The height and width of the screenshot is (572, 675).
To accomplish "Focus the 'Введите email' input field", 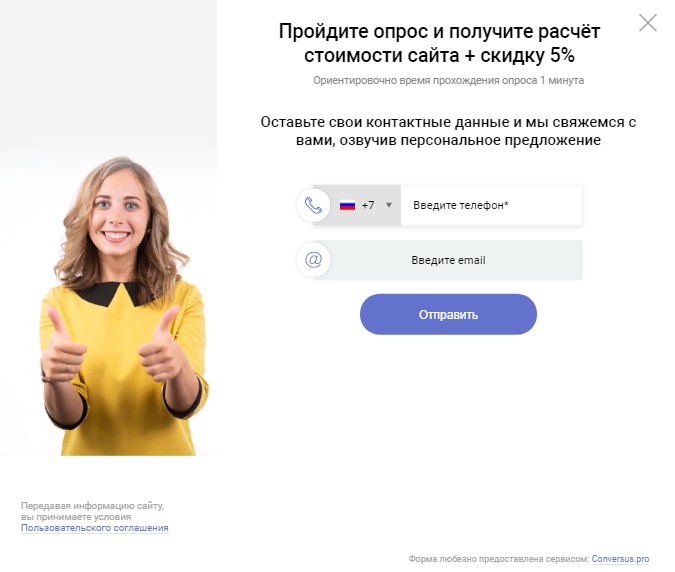I will (x=448, y=260).
